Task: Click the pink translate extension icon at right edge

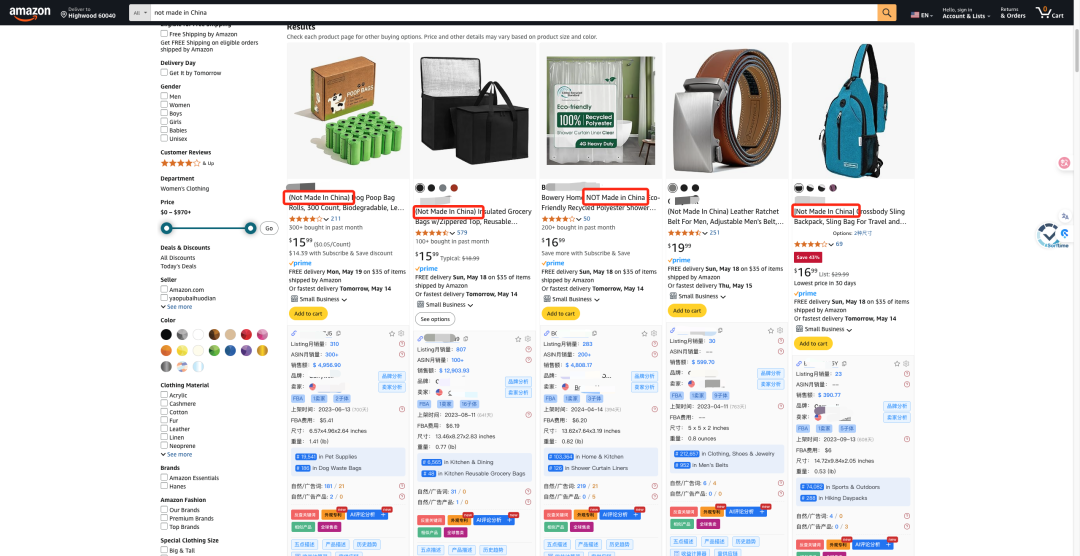Action: (1066, 163)
